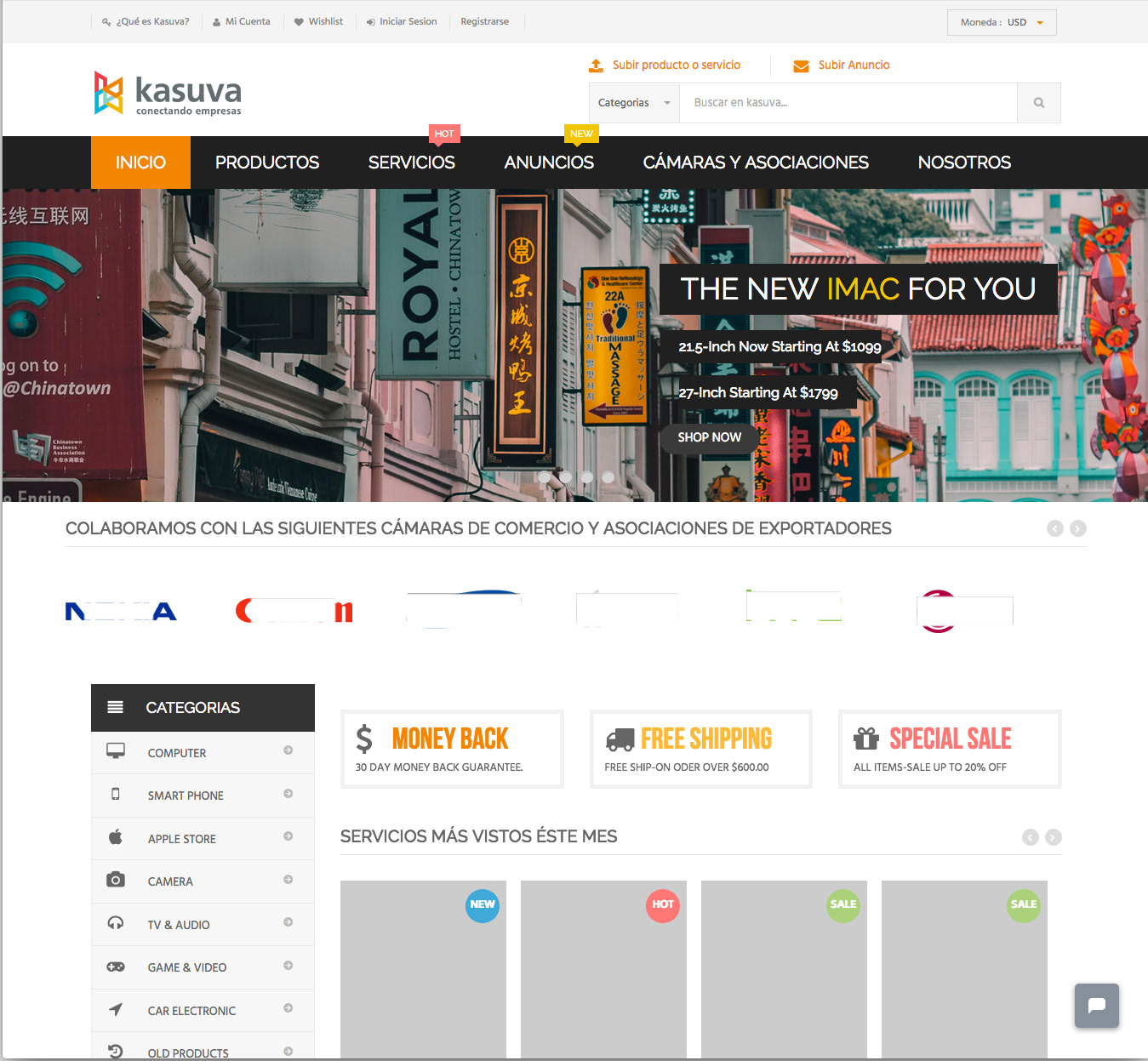The image size is (1148, 1061).
Task: Expand the Game & Video category arrow
Action: click(288, 966)
